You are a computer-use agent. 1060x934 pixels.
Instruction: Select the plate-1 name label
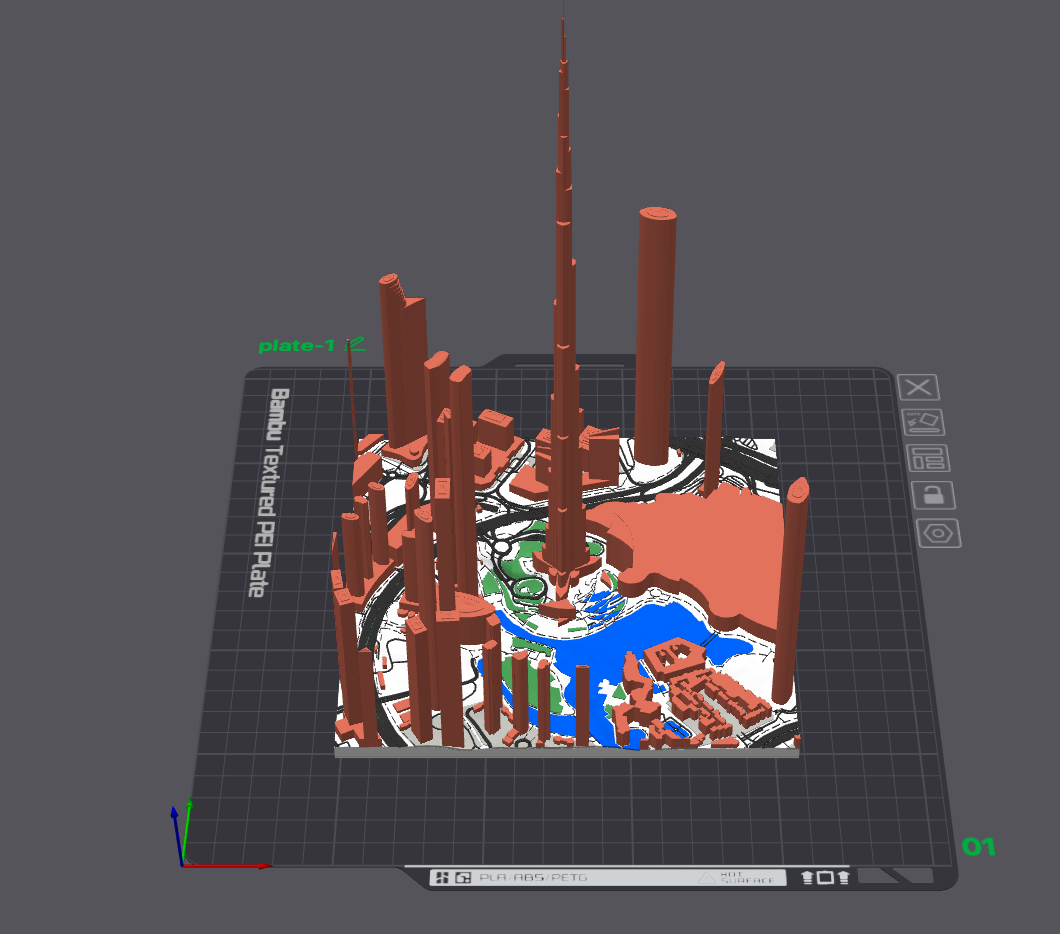(297, 346)
